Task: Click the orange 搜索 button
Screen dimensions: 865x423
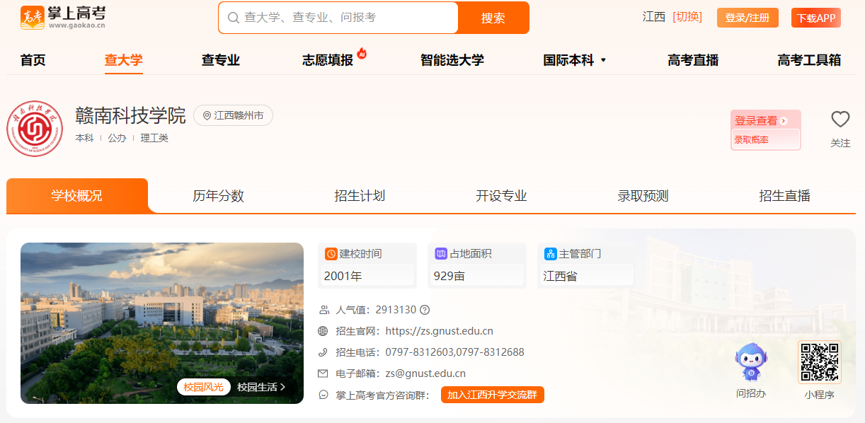Action: coord(493,18)
